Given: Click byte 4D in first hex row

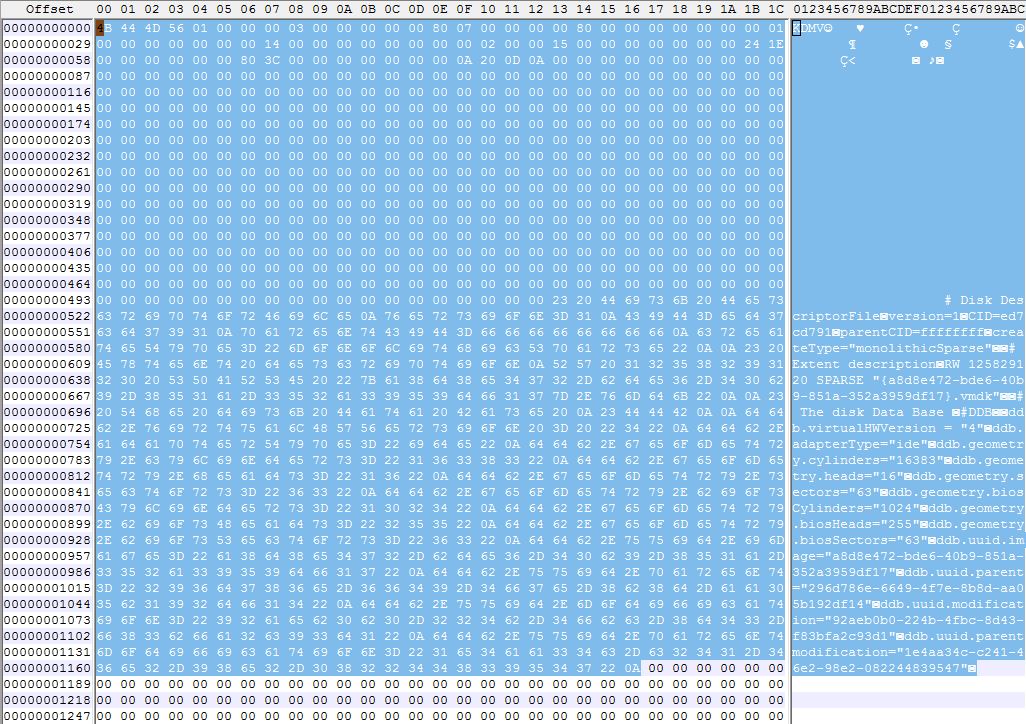Looking at the screenshot, I should click(x=152, y=28).
